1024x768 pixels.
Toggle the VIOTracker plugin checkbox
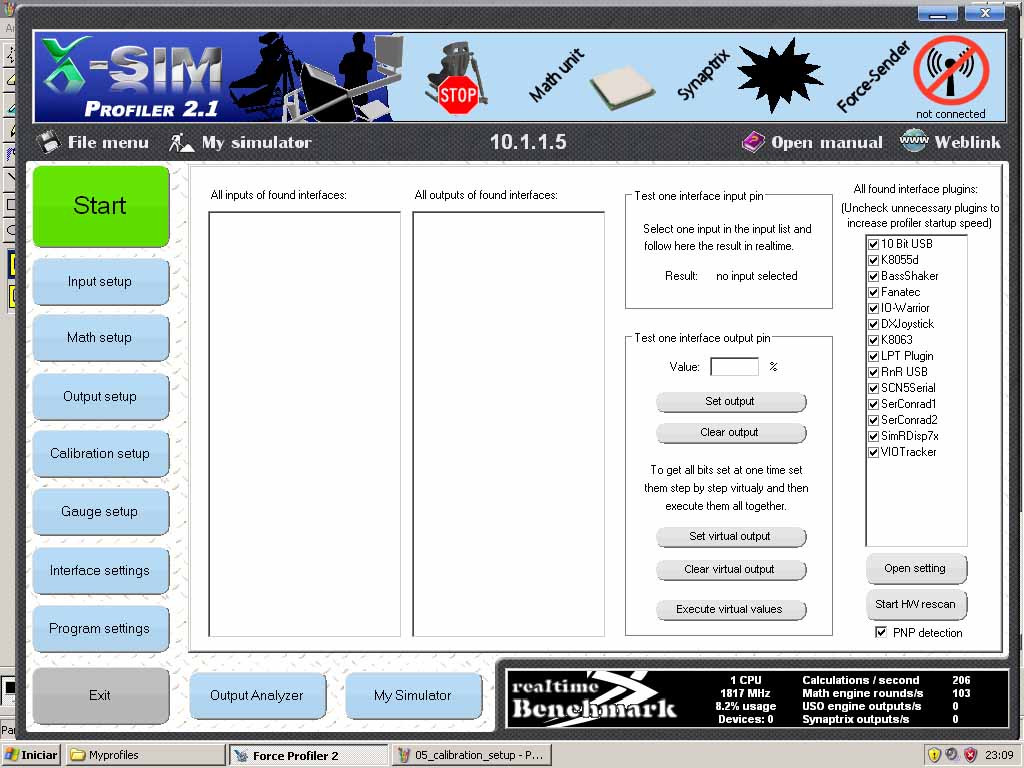[x=873, y=452]
